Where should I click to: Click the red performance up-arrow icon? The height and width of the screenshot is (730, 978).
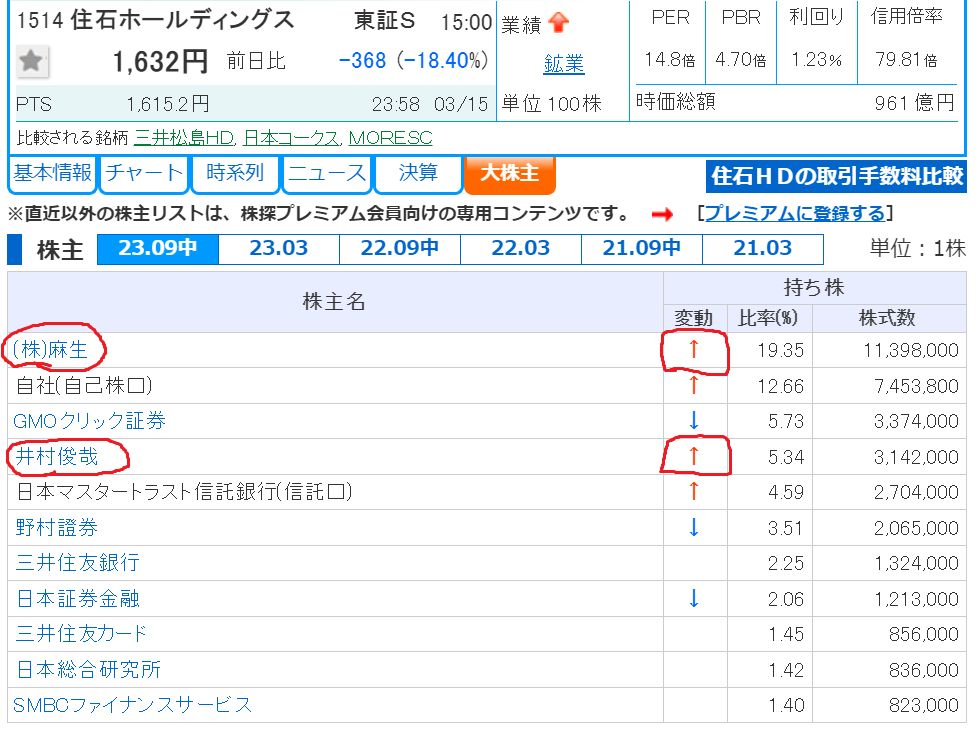click(x=559, y=23)
